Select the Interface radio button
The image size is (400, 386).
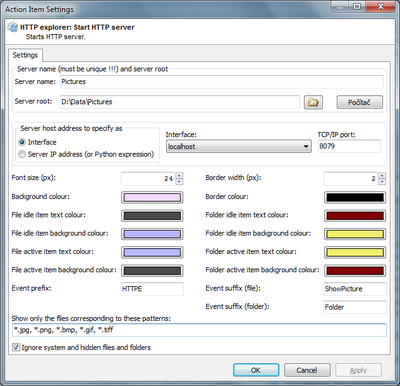pos(22,142)
